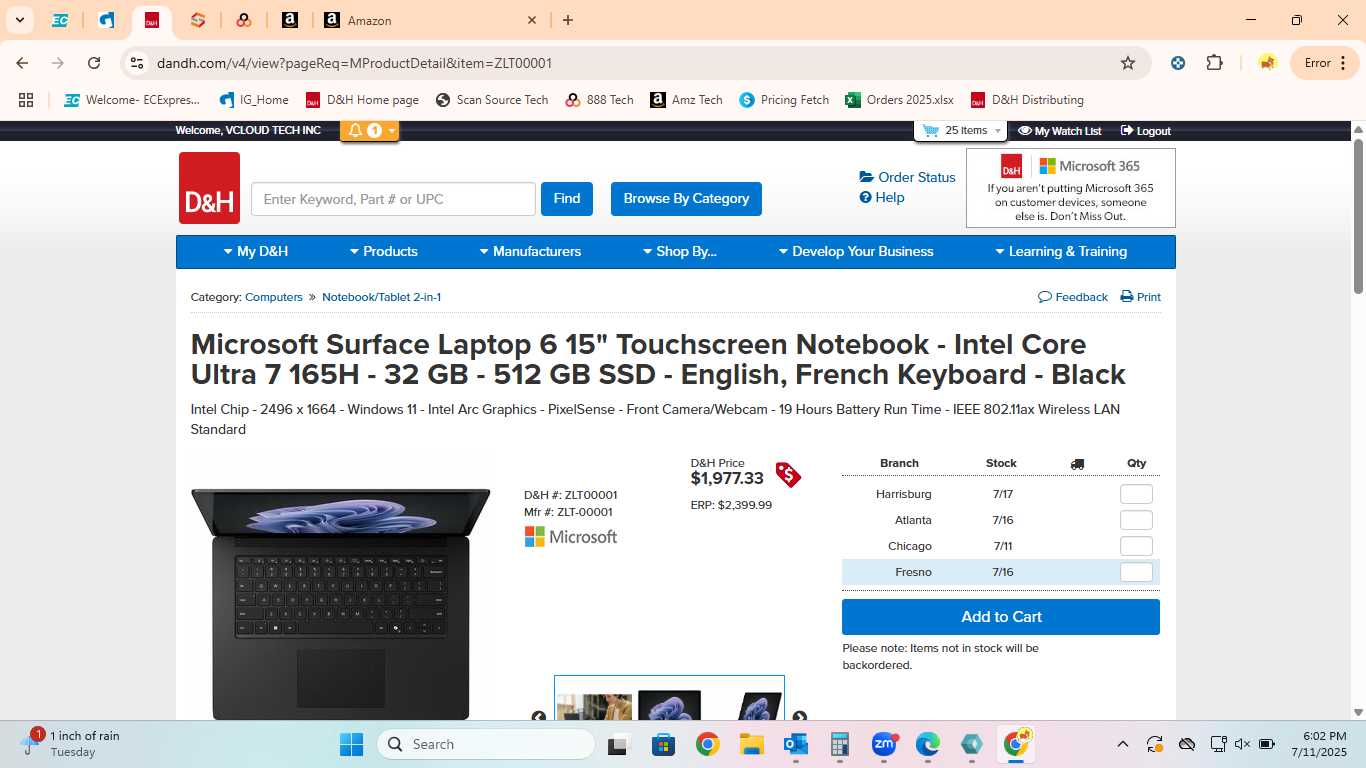Show next product thumbnails with right arrow
This screenshot has height=768, width=1366.
(x=799, y=717)
